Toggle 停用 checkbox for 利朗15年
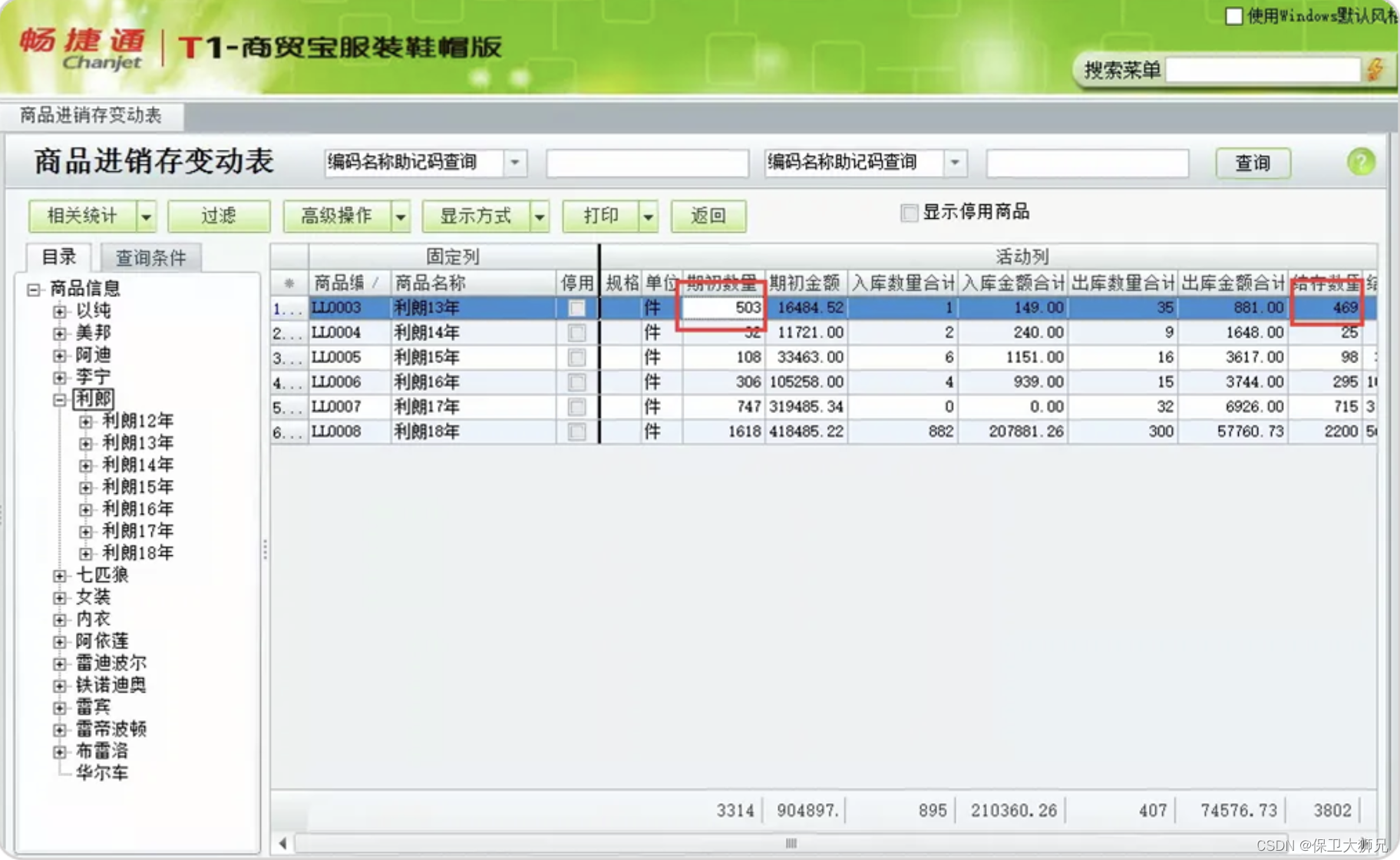This screenshot has height=860, width=1400. (576, 357)
